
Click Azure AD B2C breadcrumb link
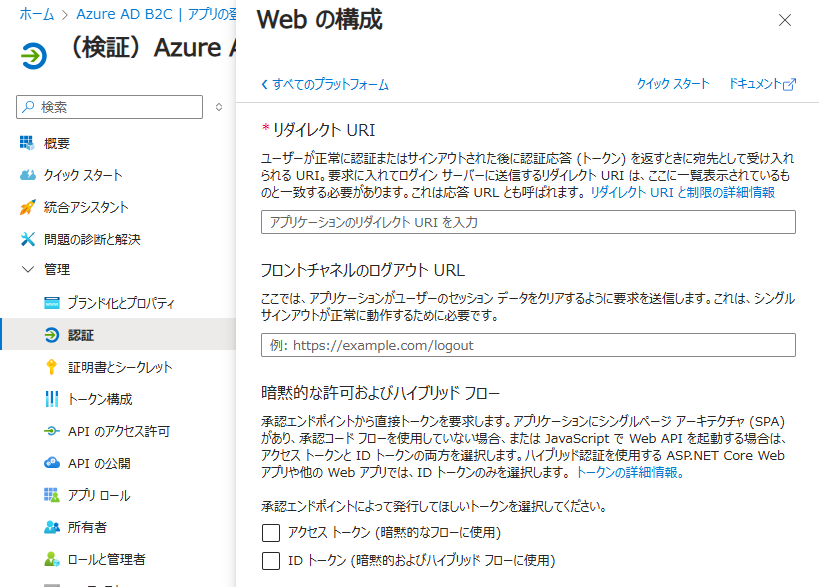124,14
